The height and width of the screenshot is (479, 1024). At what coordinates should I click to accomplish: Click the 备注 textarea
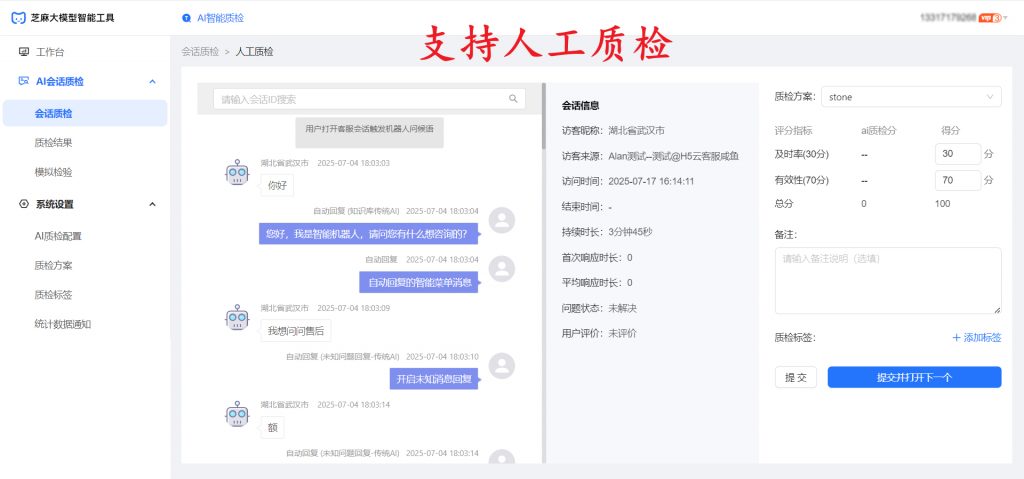(x=888, y=280)
